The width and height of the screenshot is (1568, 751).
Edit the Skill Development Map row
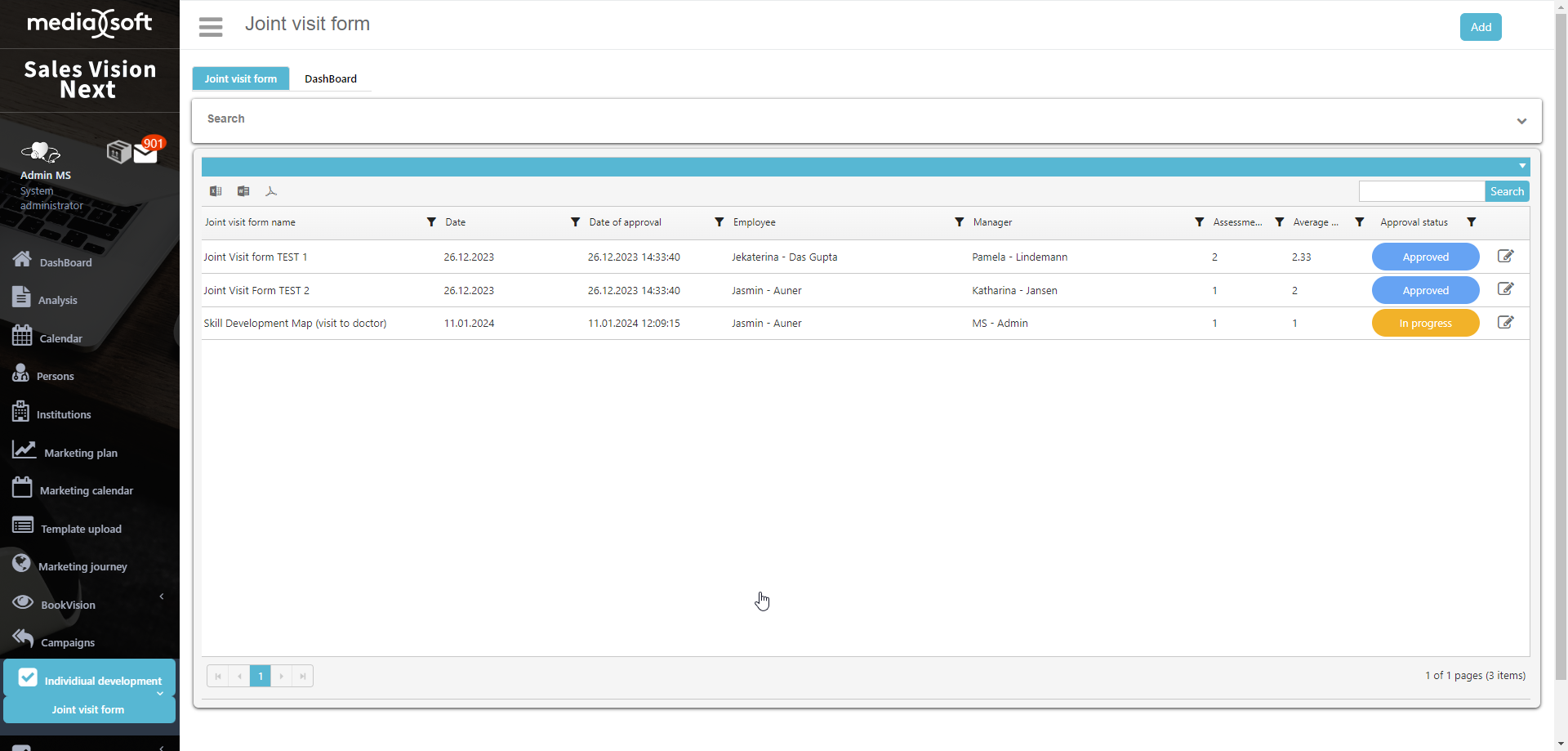click(x=1505, y=323)
